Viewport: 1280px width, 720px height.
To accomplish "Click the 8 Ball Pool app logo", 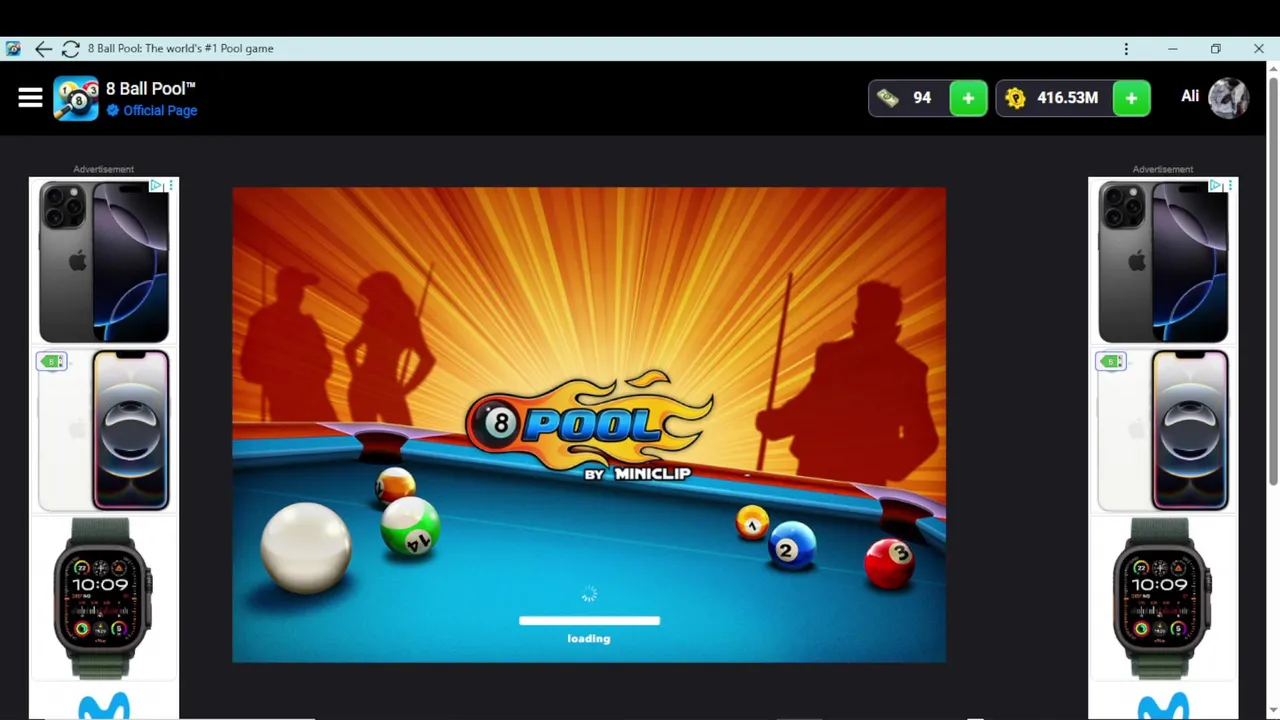I will pos(76,98).
